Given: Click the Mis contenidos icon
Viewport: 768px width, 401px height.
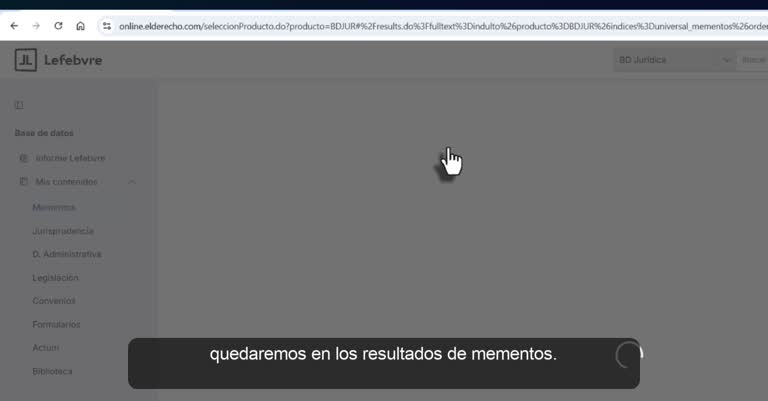Looking at the screenshot, I should point(24,182).
